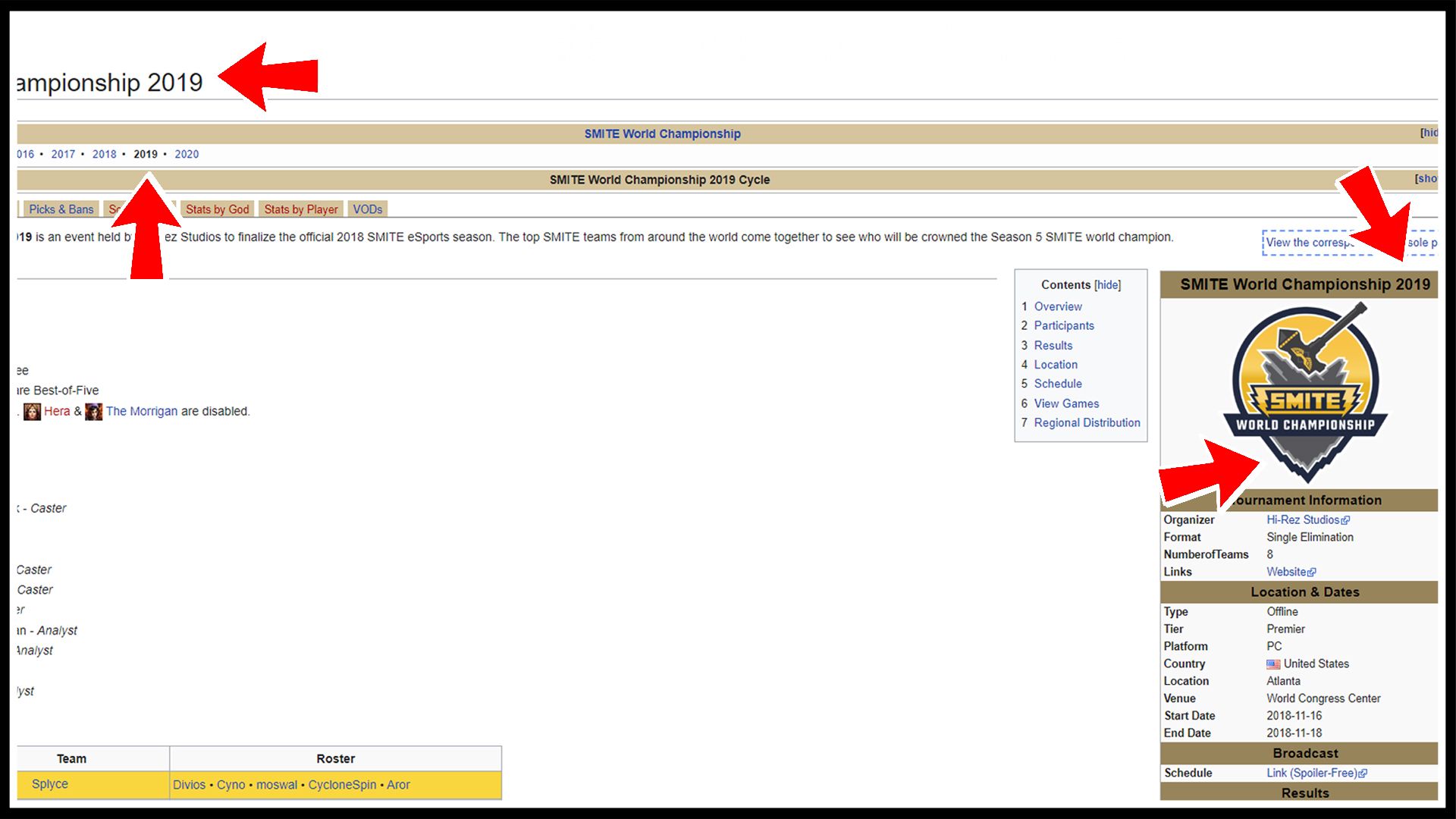
Task: Open the Stats by Player tab
Action: (300, 209)
